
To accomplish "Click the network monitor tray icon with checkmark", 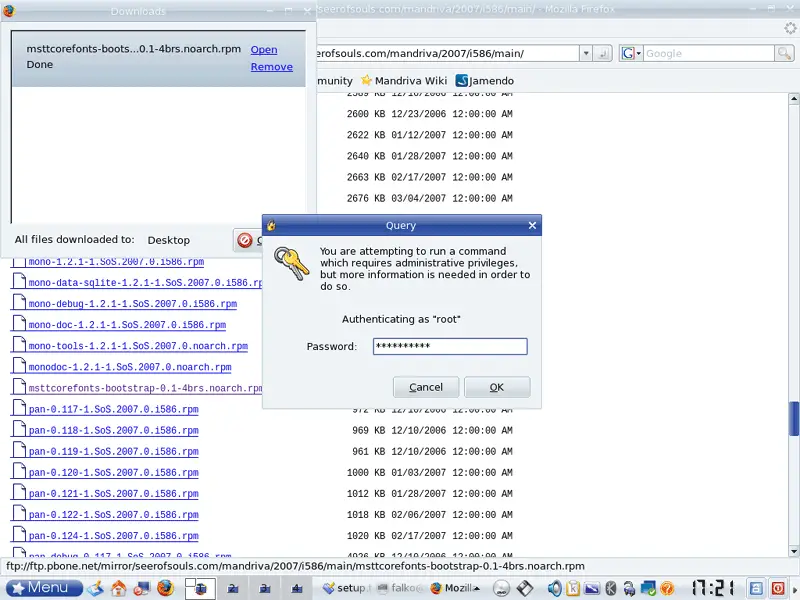I will [x=648, y=588].
